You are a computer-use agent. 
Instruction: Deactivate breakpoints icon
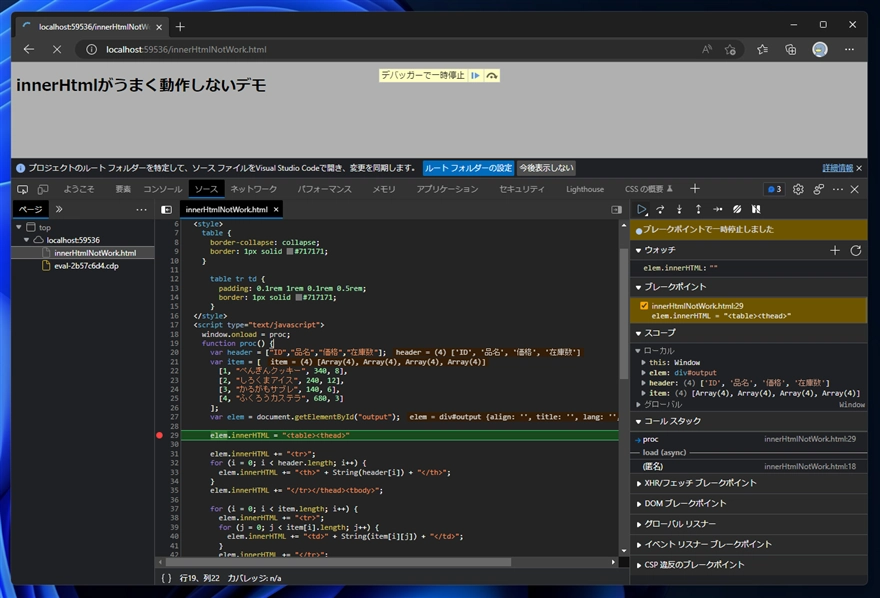tap(737, 209)
